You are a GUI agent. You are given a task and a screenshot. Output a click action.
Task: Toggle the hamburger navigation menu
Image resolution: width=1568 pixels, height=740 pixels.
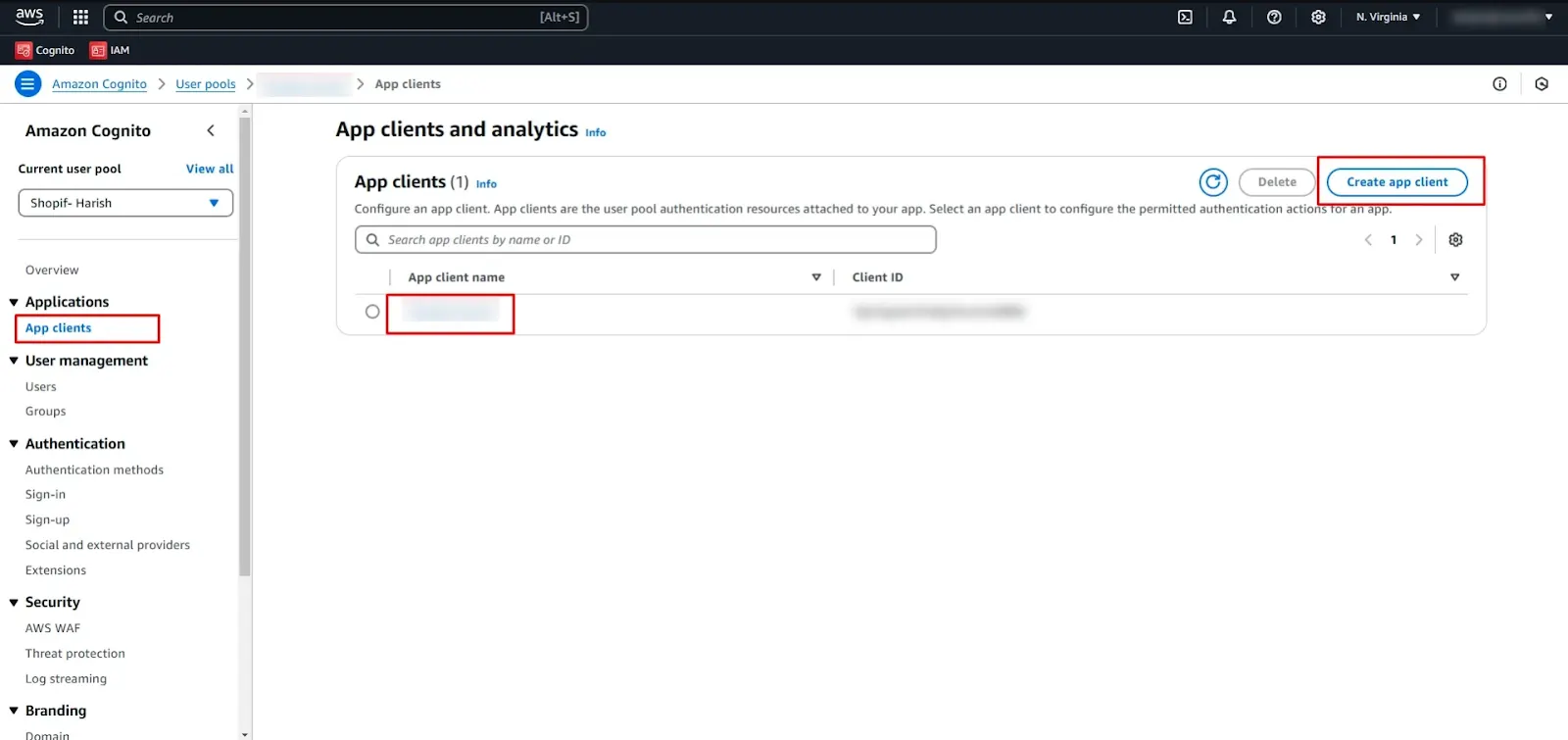pyautogui.click(x=27, y=84)
